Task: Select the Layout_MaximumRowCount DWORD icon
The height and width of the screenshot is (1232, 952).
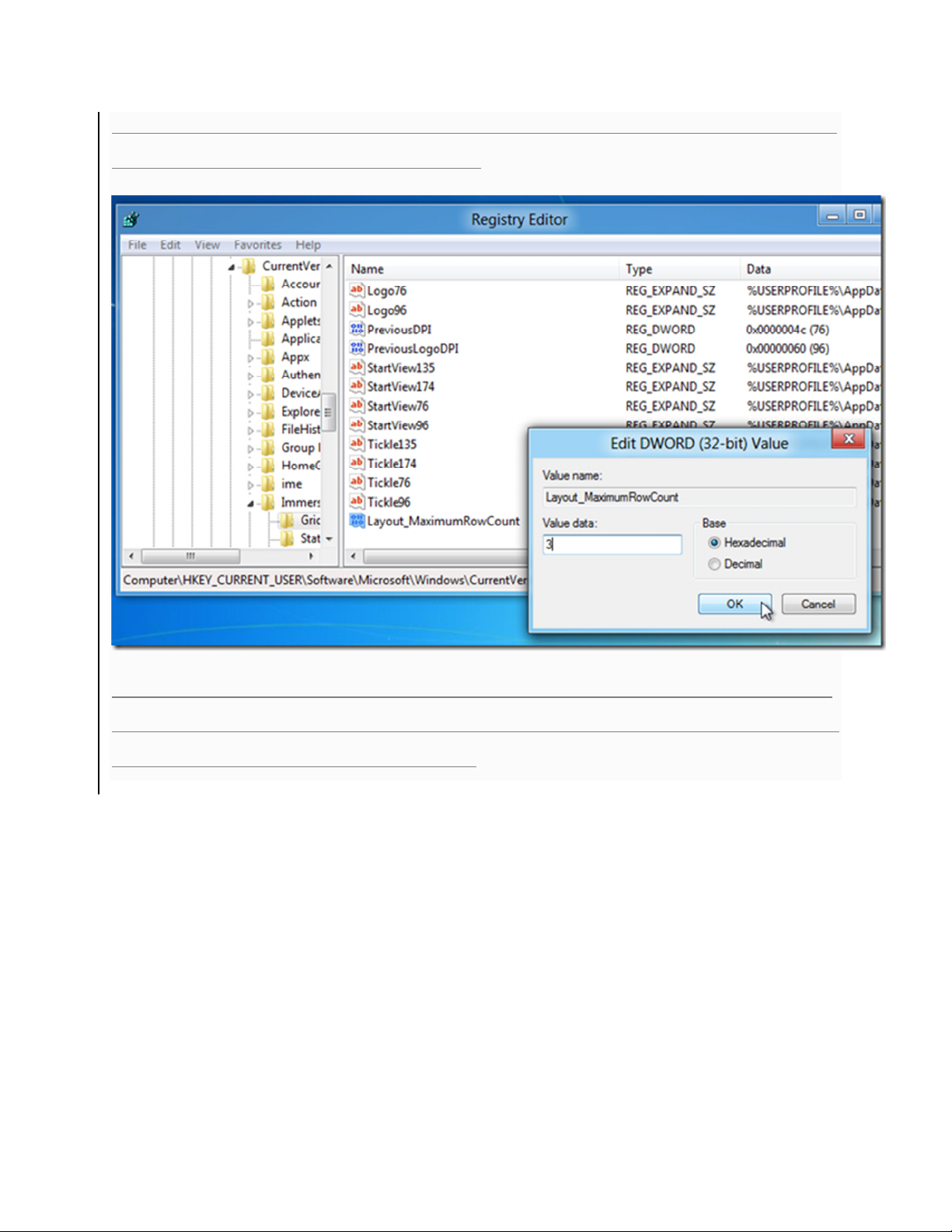Action: click(x=357, y=521)
